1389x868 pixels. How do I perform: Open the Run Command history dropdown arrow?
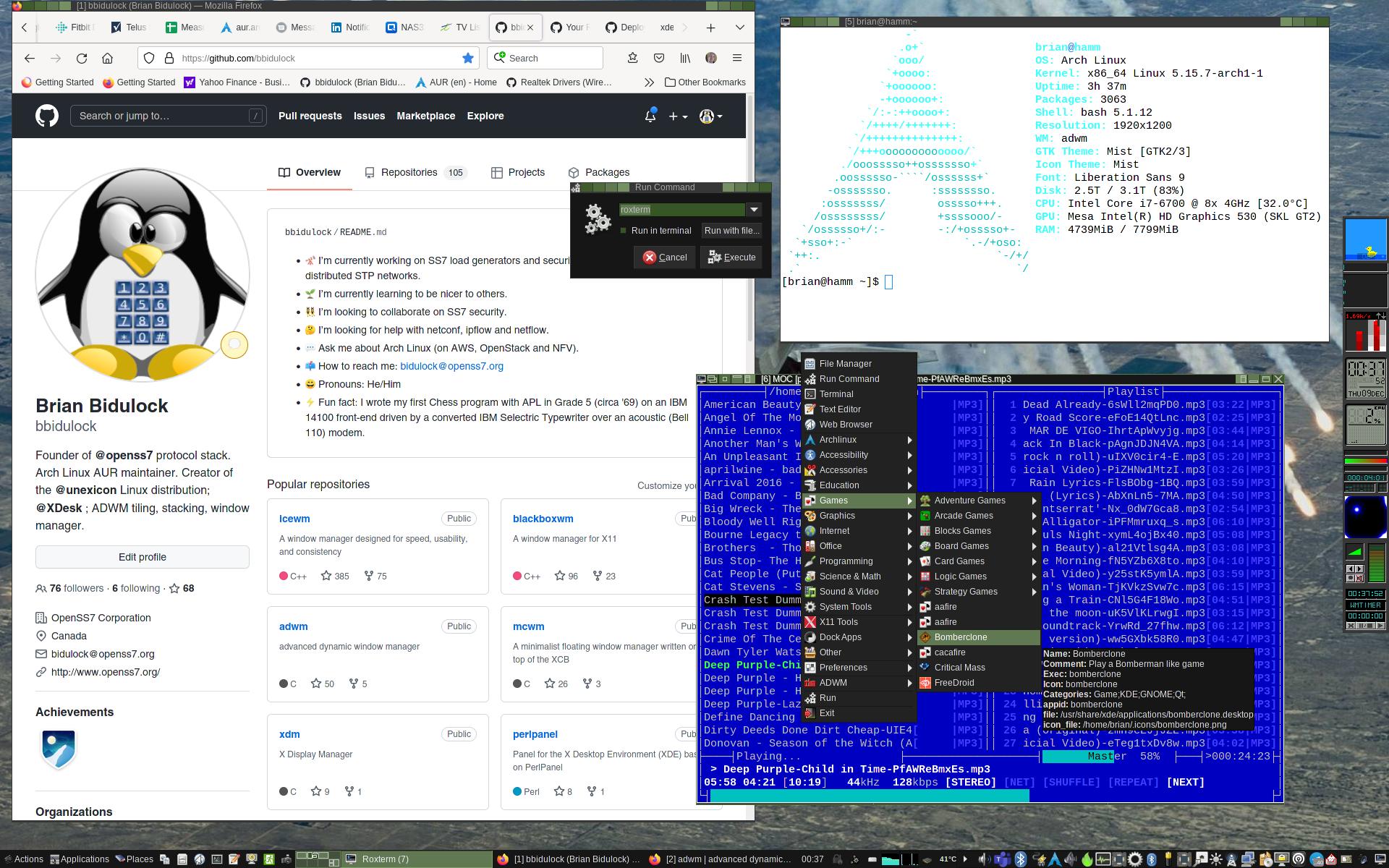click(x=754, y=210)
